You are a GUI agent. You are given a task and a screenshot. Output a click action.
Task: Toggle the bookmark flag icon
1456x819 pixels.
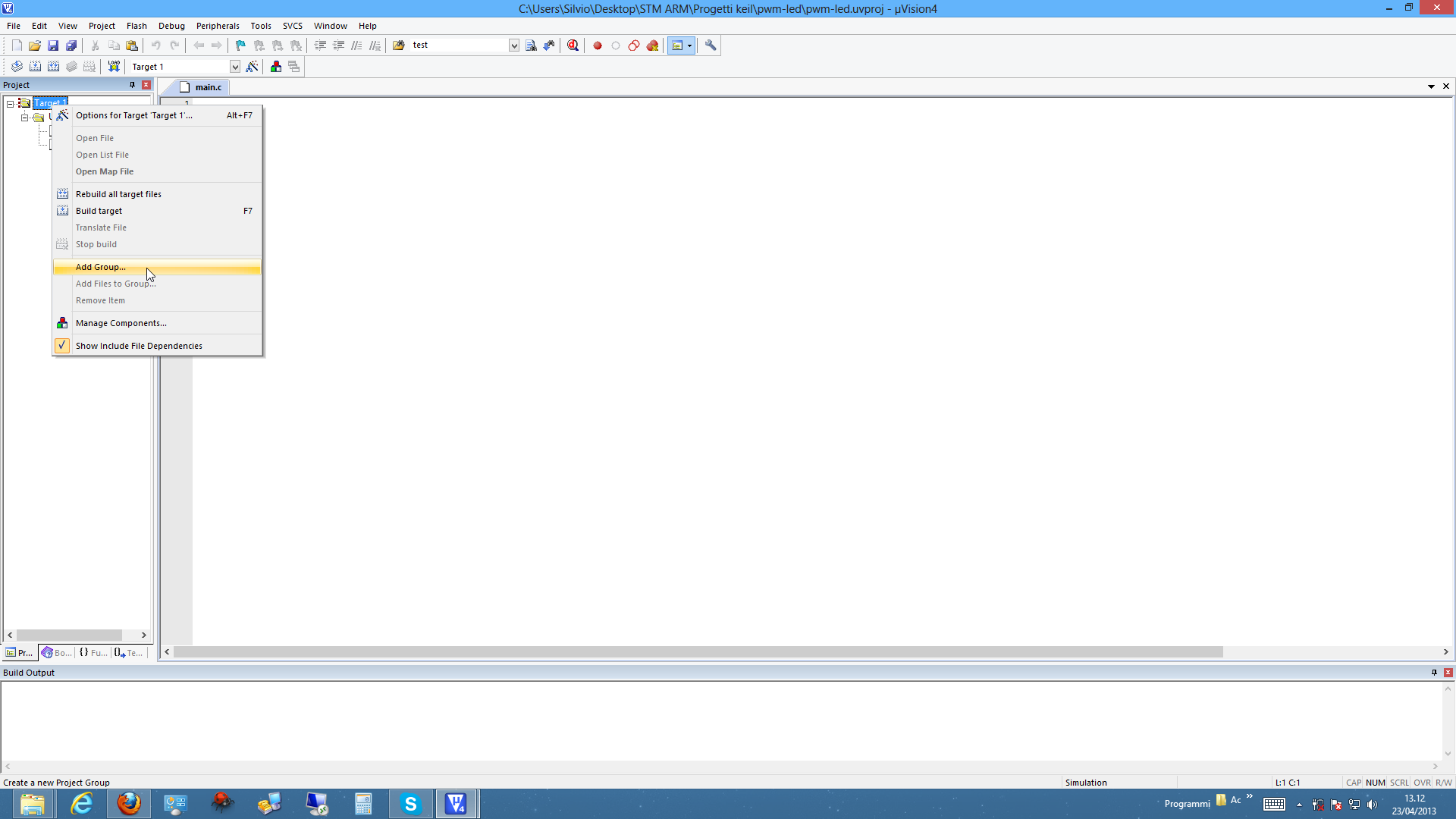point(240,45)
